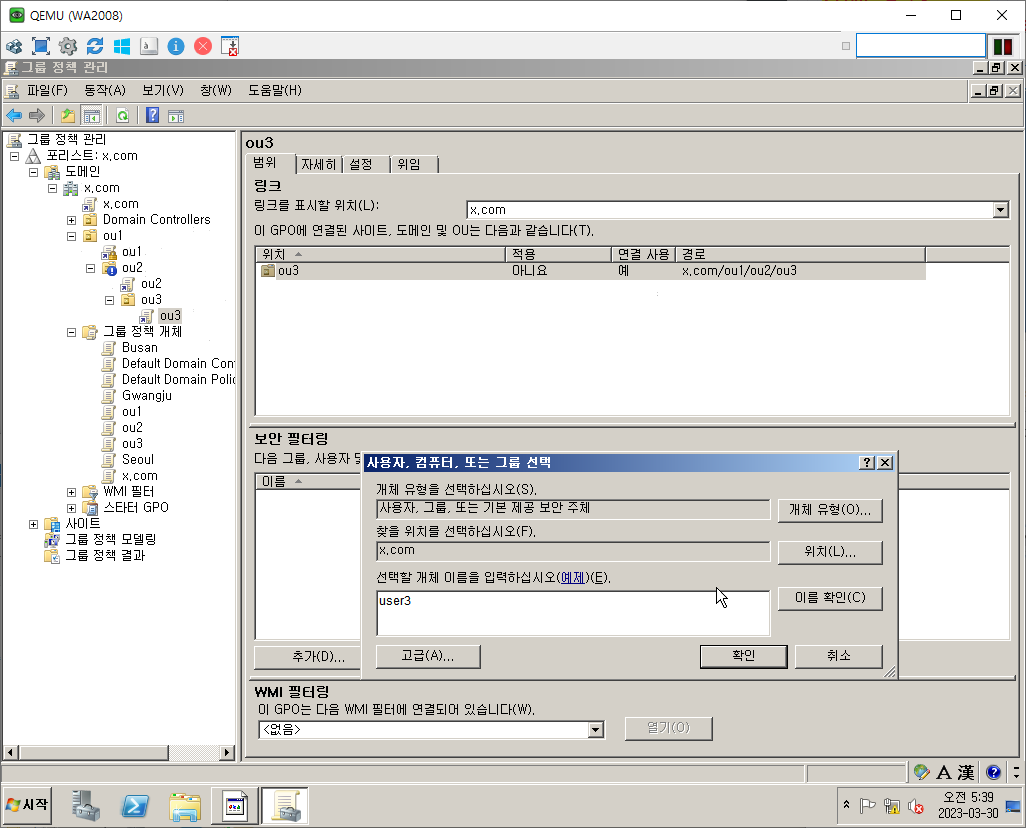Screen dimensions: 1026x828
Task: Expand the 스타터 GPO tree node
Action: pyautogui.click(x=71, y=508)
